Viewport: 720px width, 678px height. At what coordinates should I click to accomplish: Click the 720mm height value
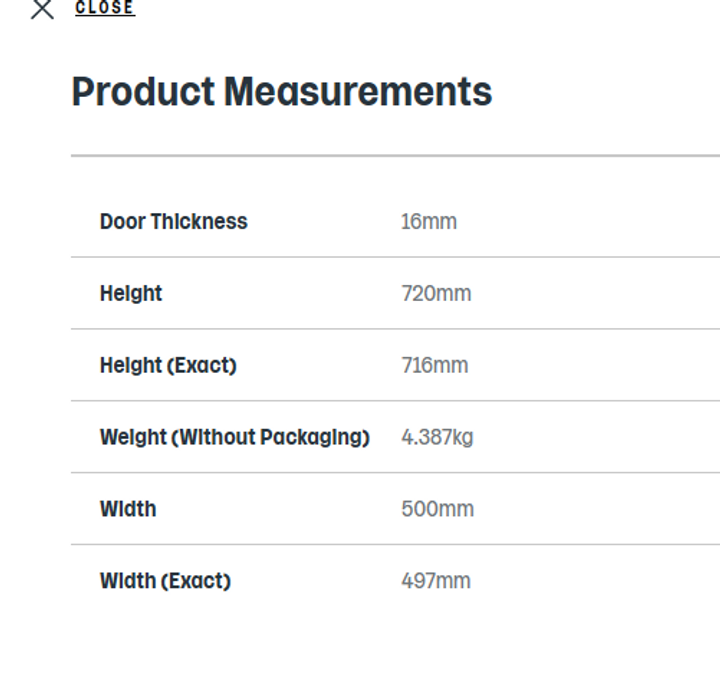[435, 294]
